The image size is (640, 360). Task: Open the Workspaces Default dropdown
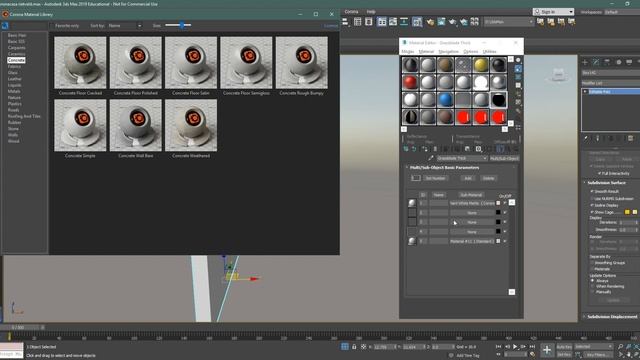pyautogui.click(x=622, y=12)
